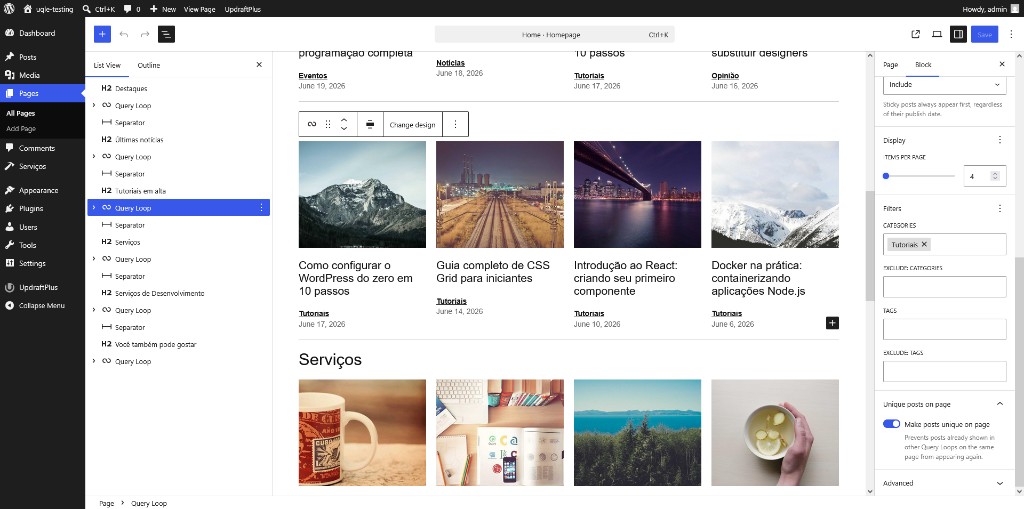Expand Query Loop under Últimas notícias
1024x509 pixels.
(x=93, y=156)
